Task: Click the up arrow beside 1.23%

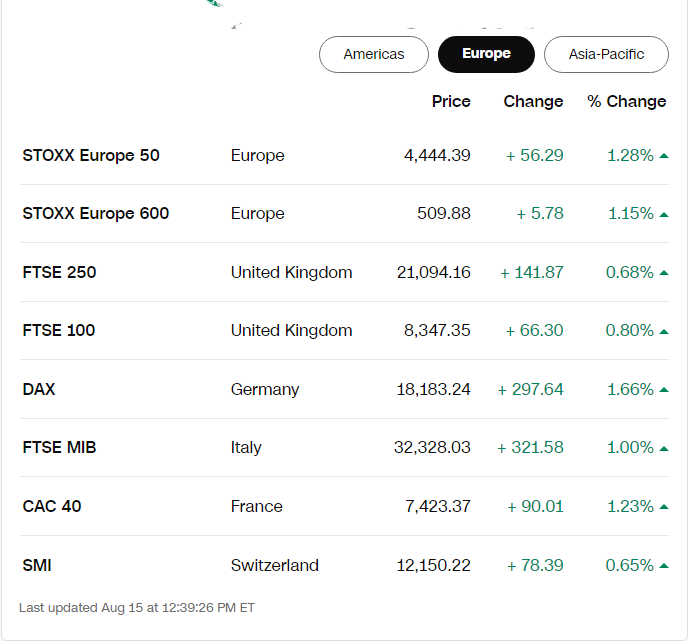Action: point(664,507)
